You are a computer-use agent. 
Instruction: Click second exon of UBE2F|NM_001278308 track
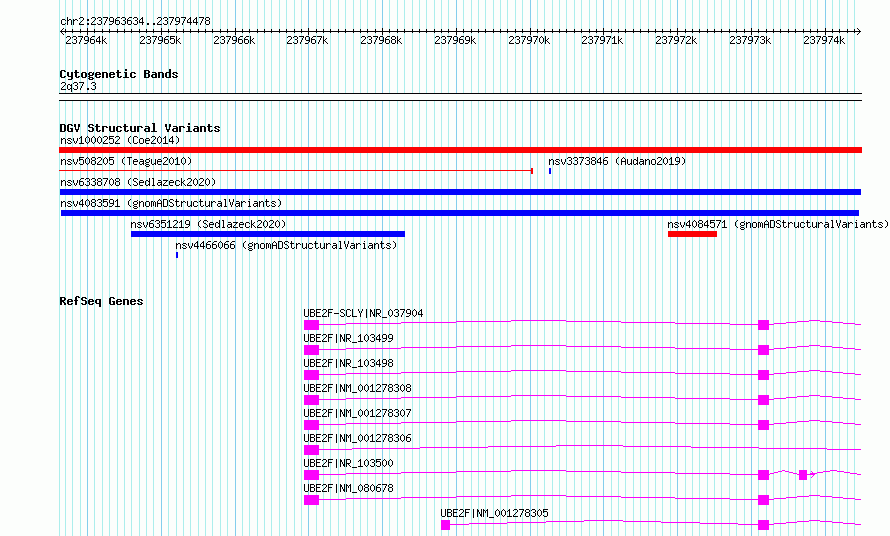click(763, 400)
